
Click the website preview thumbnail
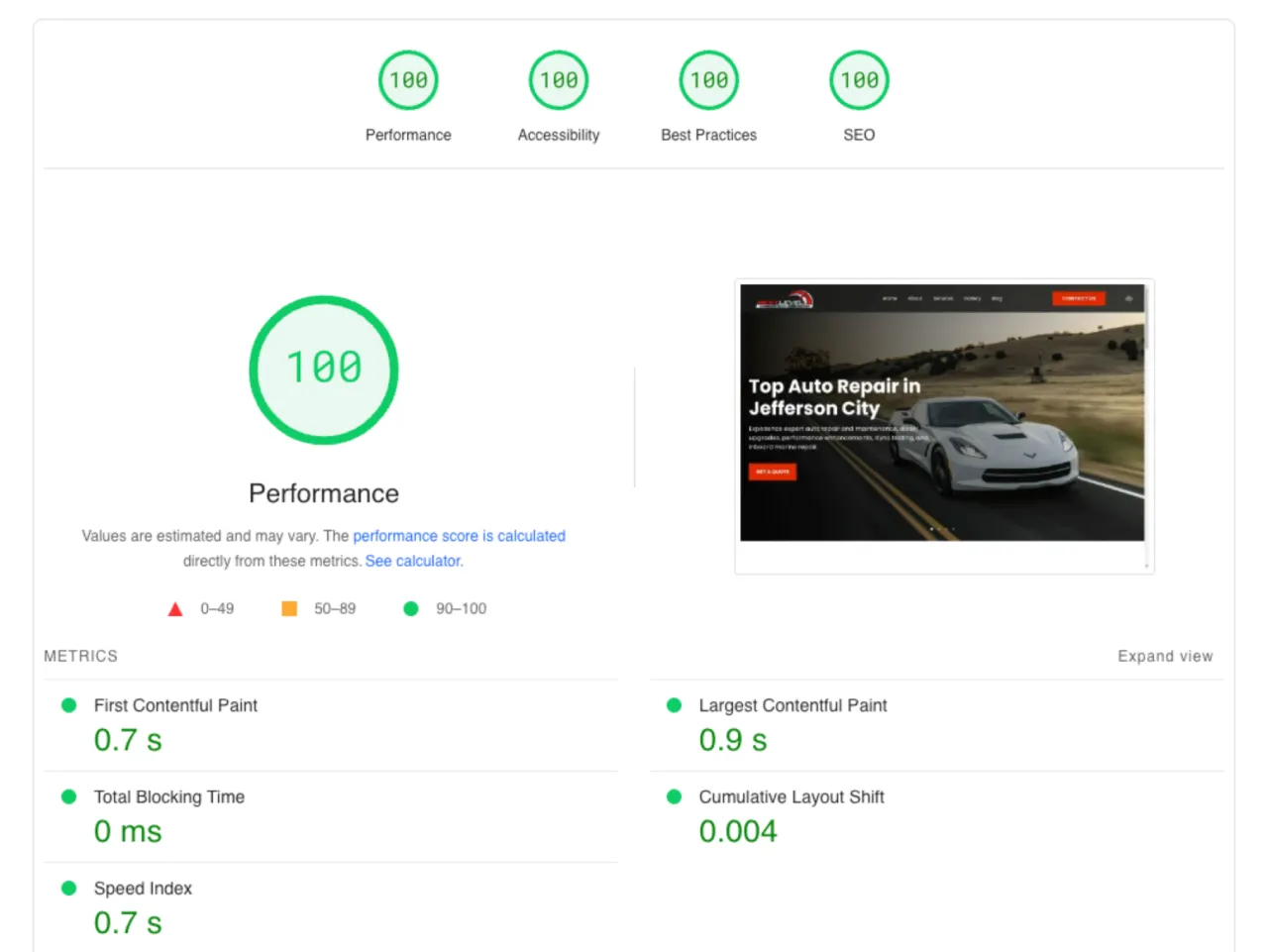[x=943, y=426]
